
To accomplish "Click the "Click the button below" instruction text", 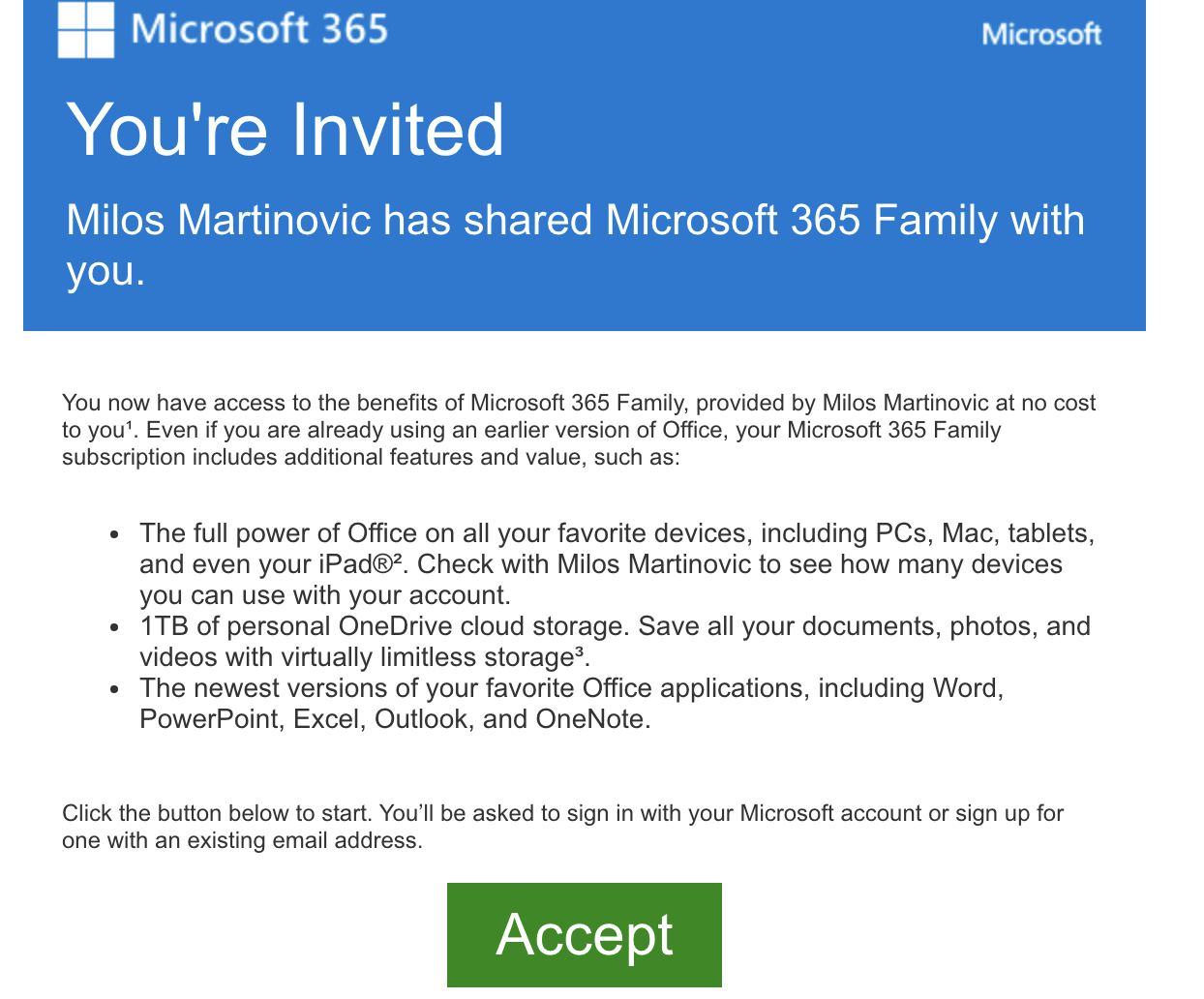I will (563, 827).
